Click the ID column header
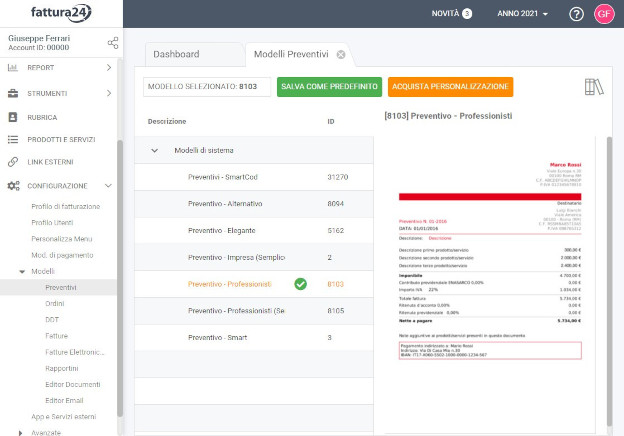 (331, 121)
